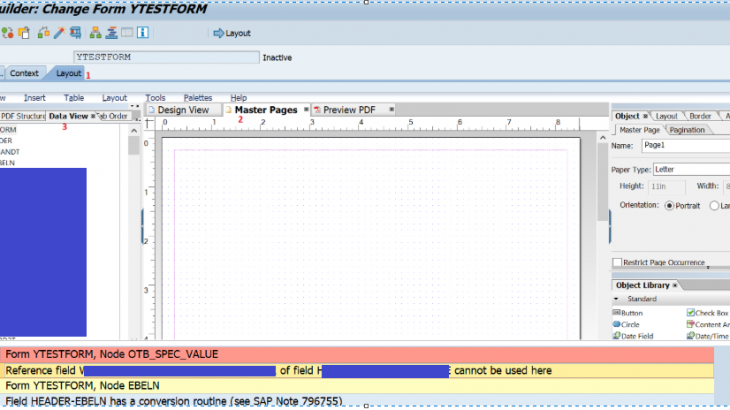The image size is (730, 410).
Task: Click the Preview PDF tab options icon
Action: (x=392, y=109)
